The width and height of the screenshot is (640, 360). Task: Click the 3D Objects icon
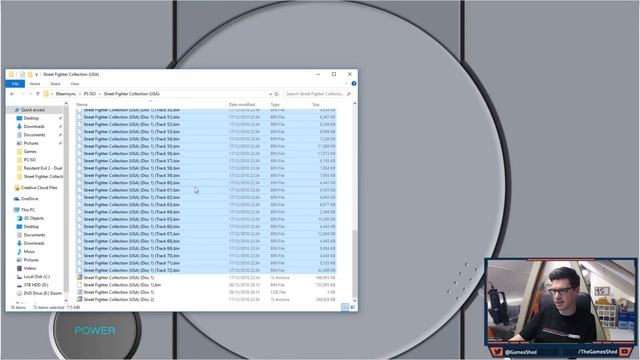19,218
